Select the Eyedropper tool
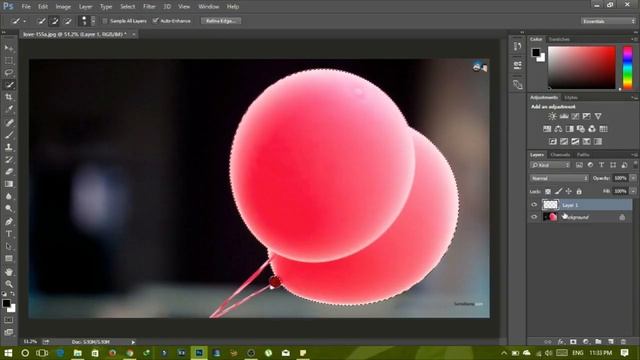Screen dimensions: 640x360 9,109
